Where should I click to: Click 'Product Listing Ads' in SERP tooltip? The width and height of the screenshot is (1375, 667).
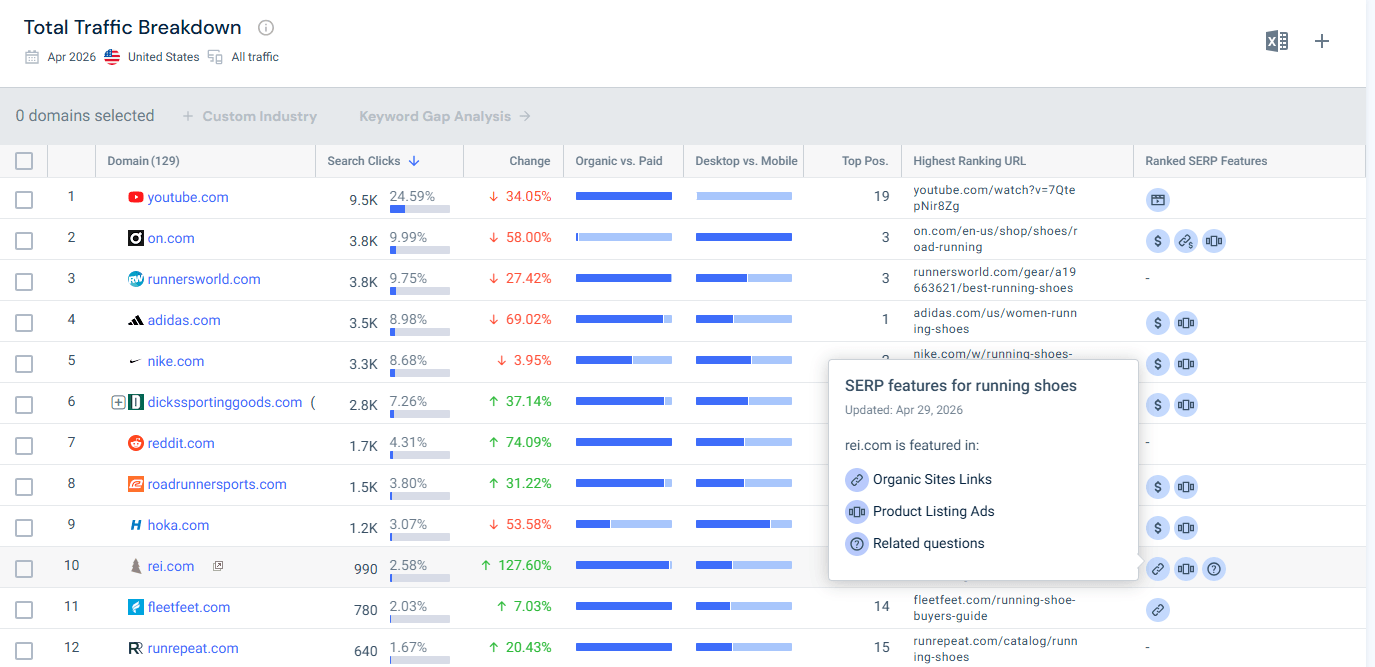coord(934,511)
